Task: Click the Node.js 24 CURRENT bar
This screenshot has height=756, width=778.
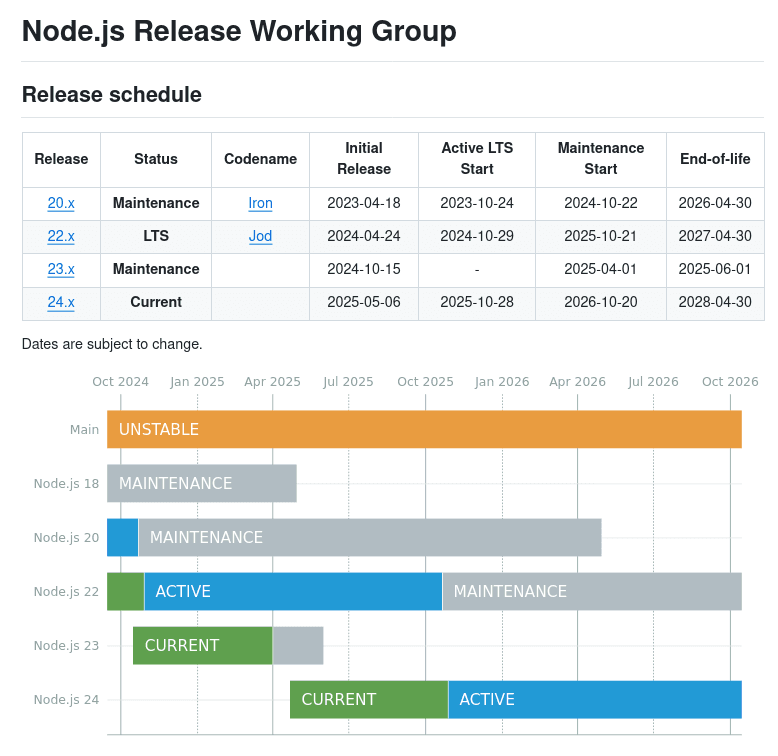Action: click(x=369, y=700)
